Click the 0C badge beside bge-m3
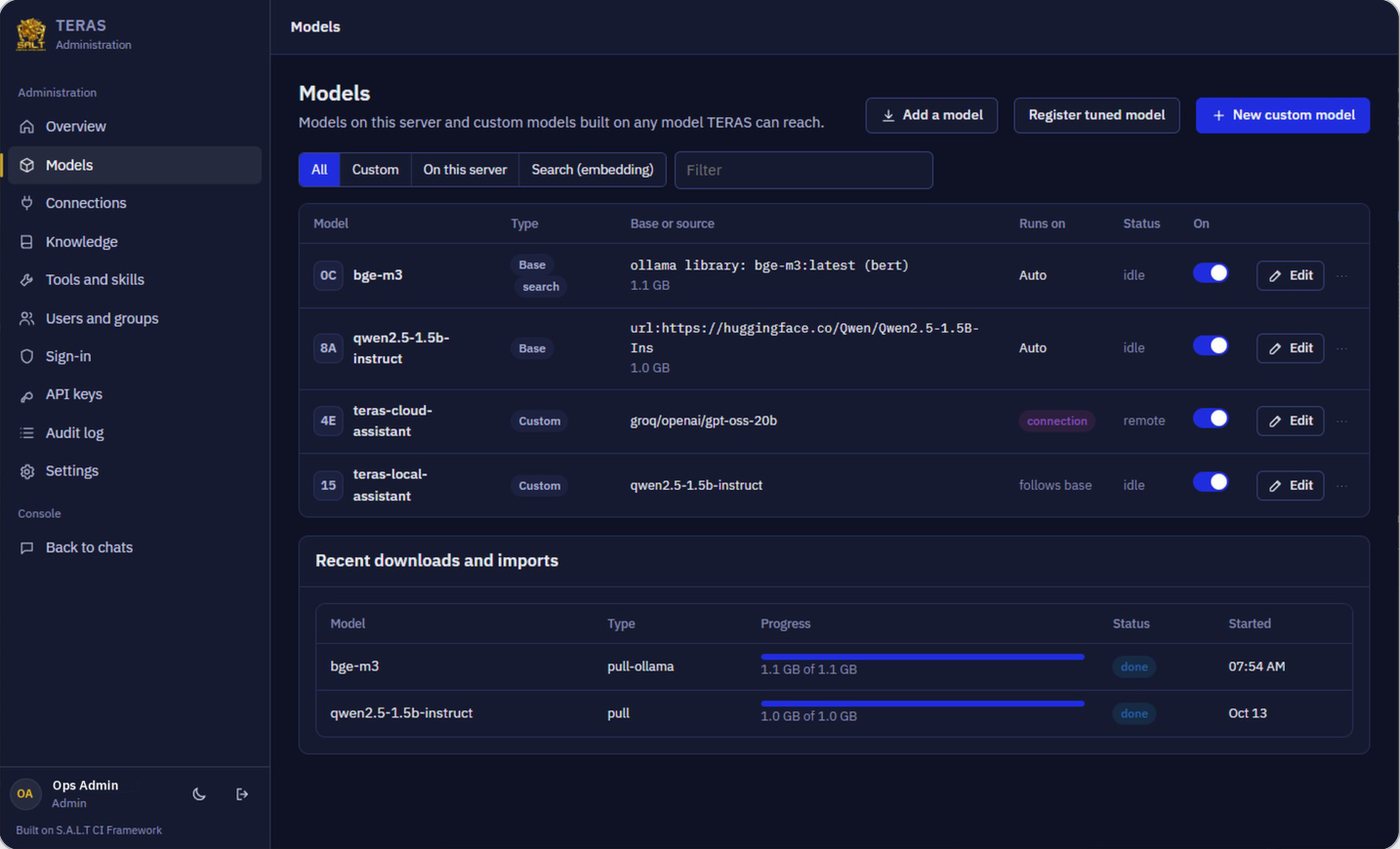Screen dimensions: 1400x849 pyautogui.click(x=328, y=275)
